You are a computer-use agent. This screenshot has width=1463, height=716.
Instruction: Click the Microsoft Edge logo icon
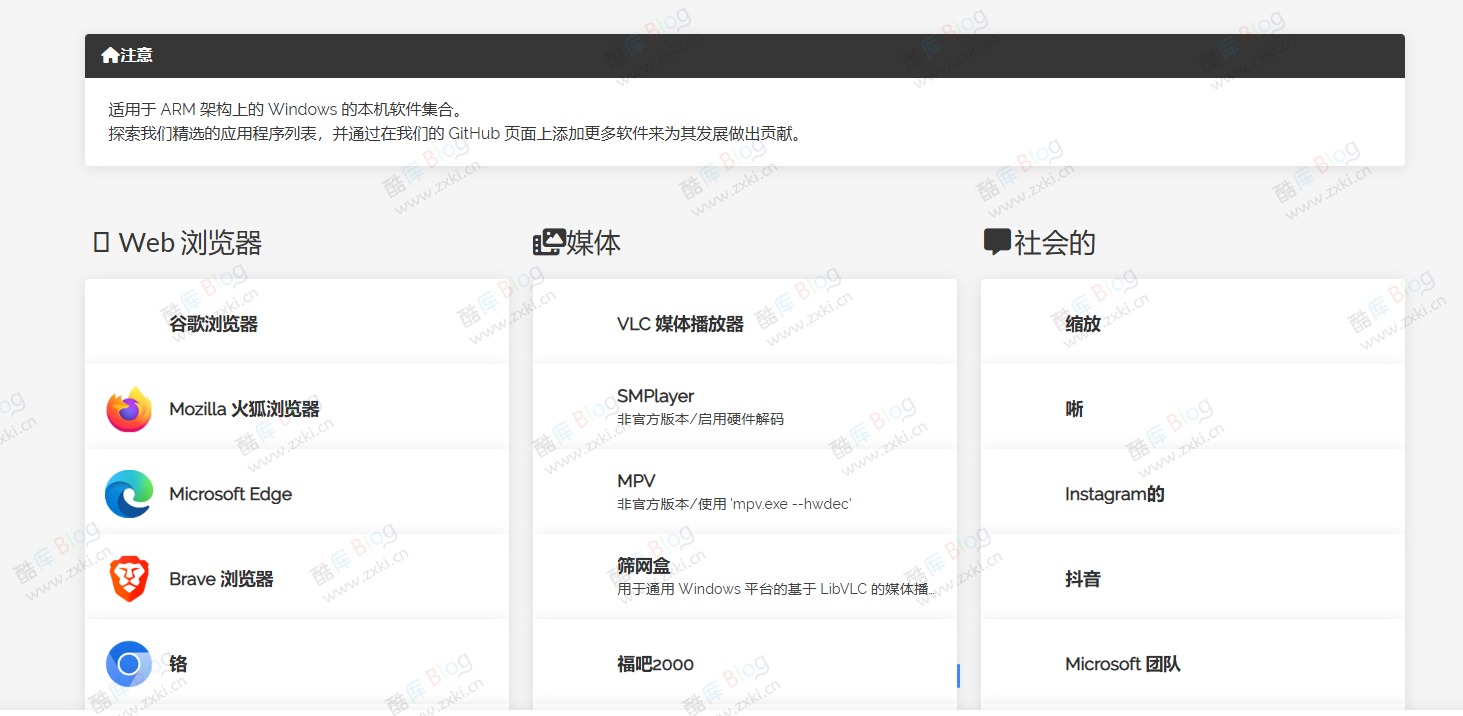pyautogui.click(x=127, y=493)
